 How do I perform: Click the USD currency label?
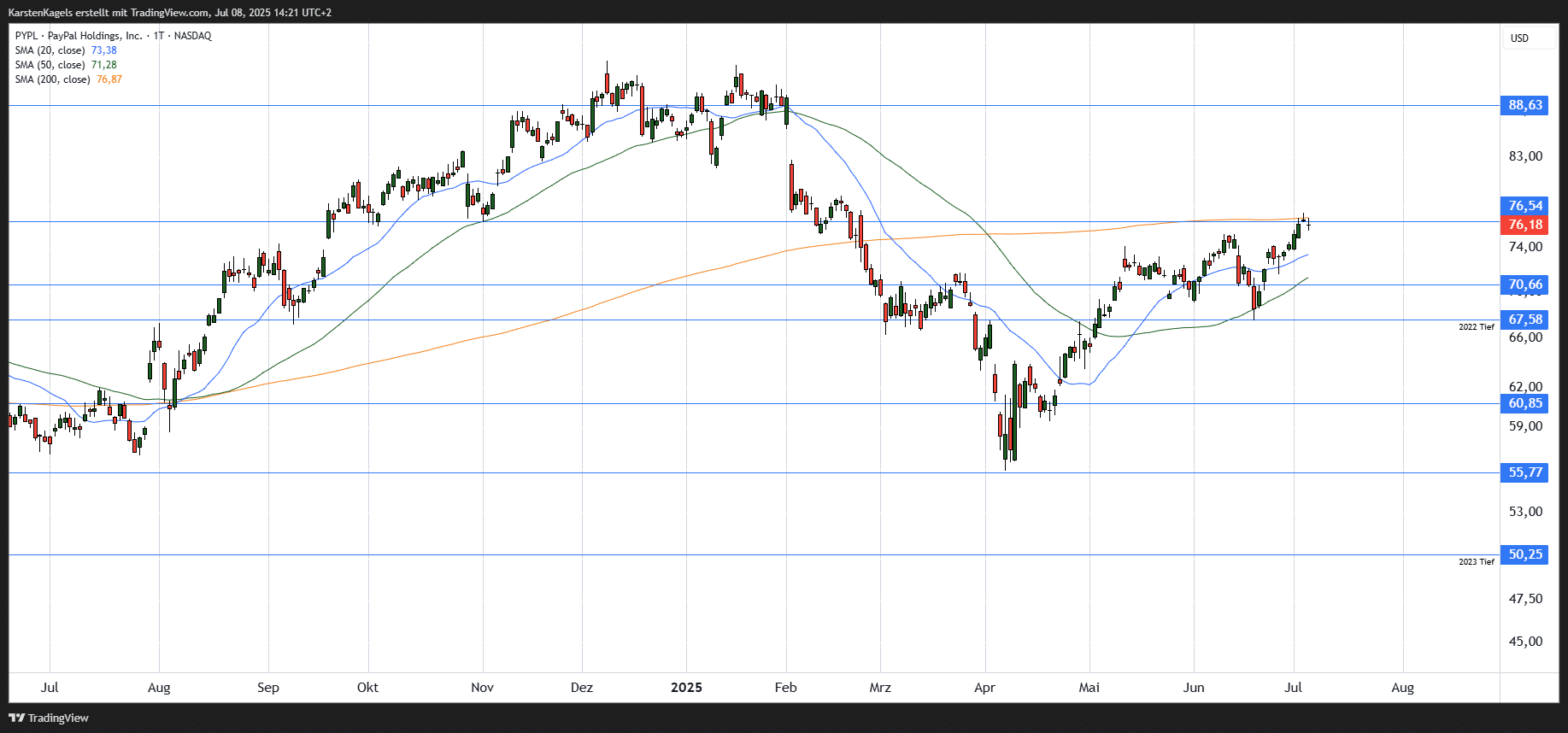coord(1519,38)
